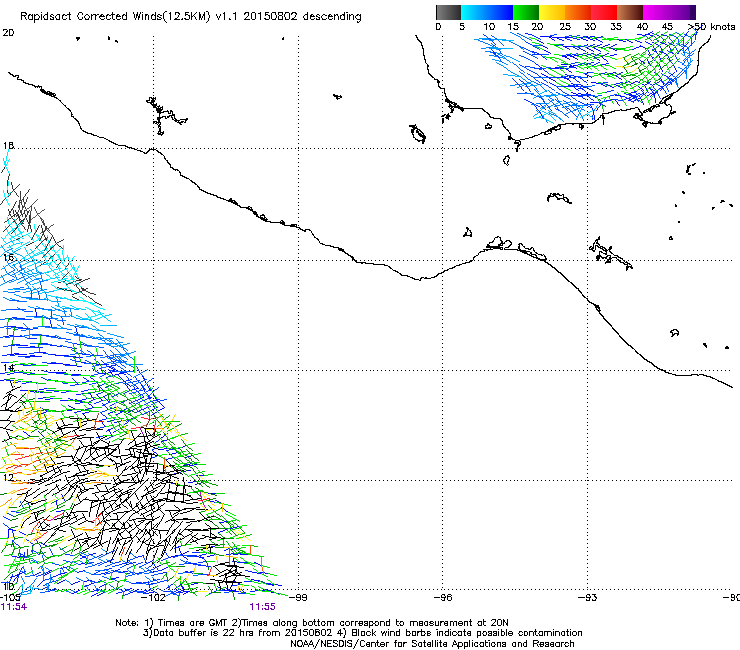Click the legend number '10'
740x650 pixels.
pyautogui.click(x=489, y=27)
